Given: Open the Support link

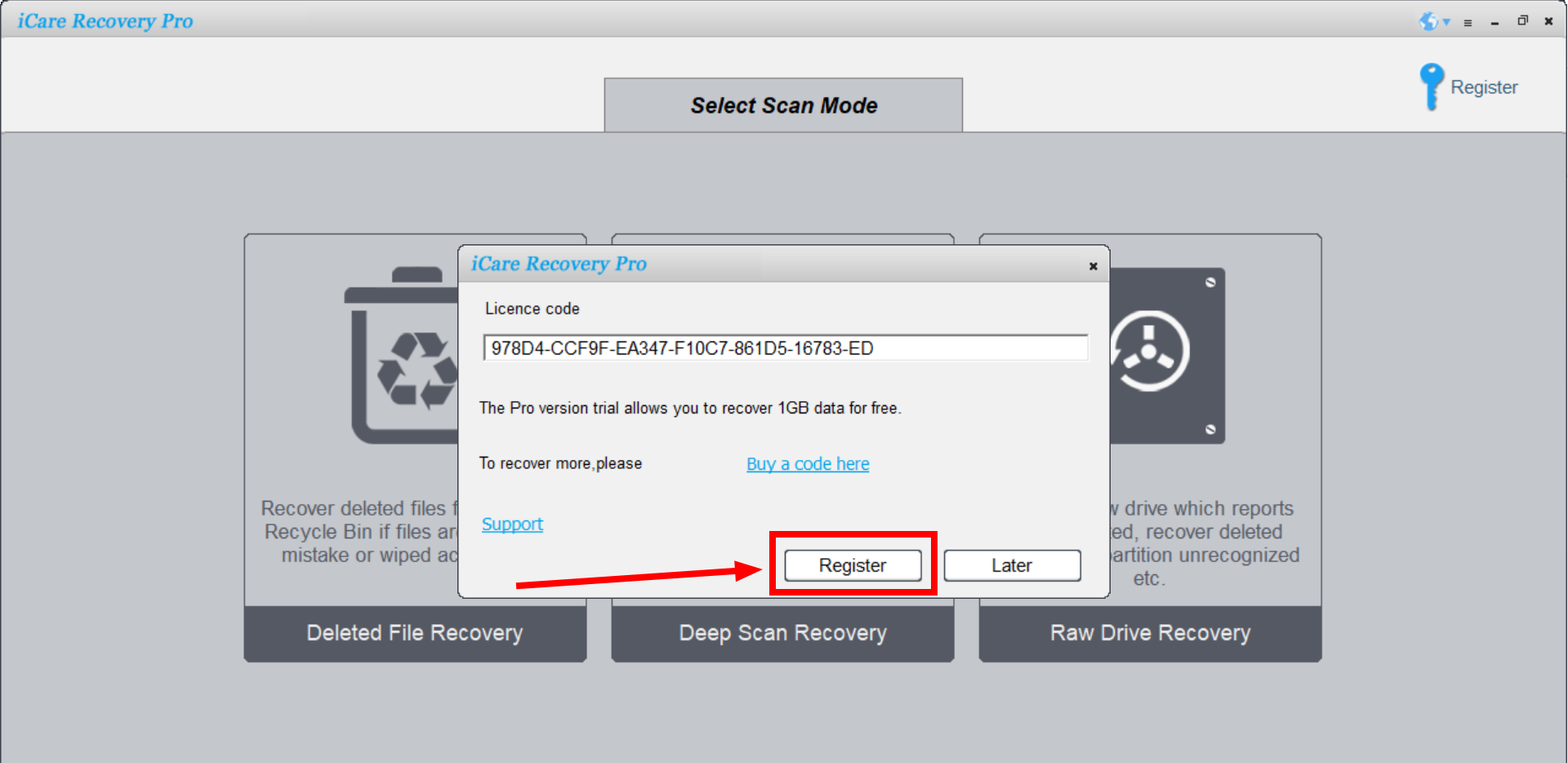Looking at the screenshot, I should point(512,524).
